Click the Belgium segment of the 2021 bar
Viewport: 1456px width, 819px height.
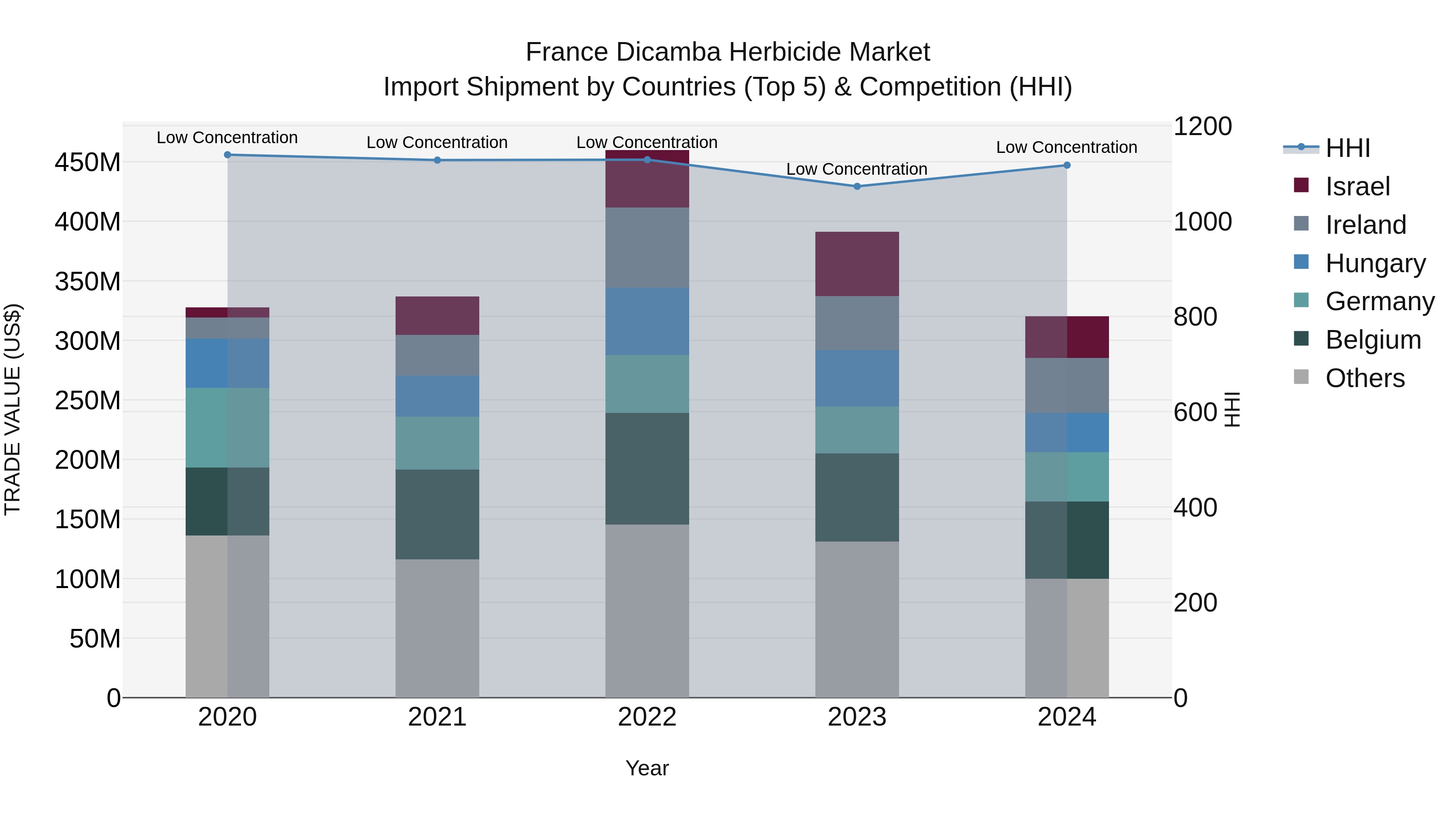(x=438, y=515)
